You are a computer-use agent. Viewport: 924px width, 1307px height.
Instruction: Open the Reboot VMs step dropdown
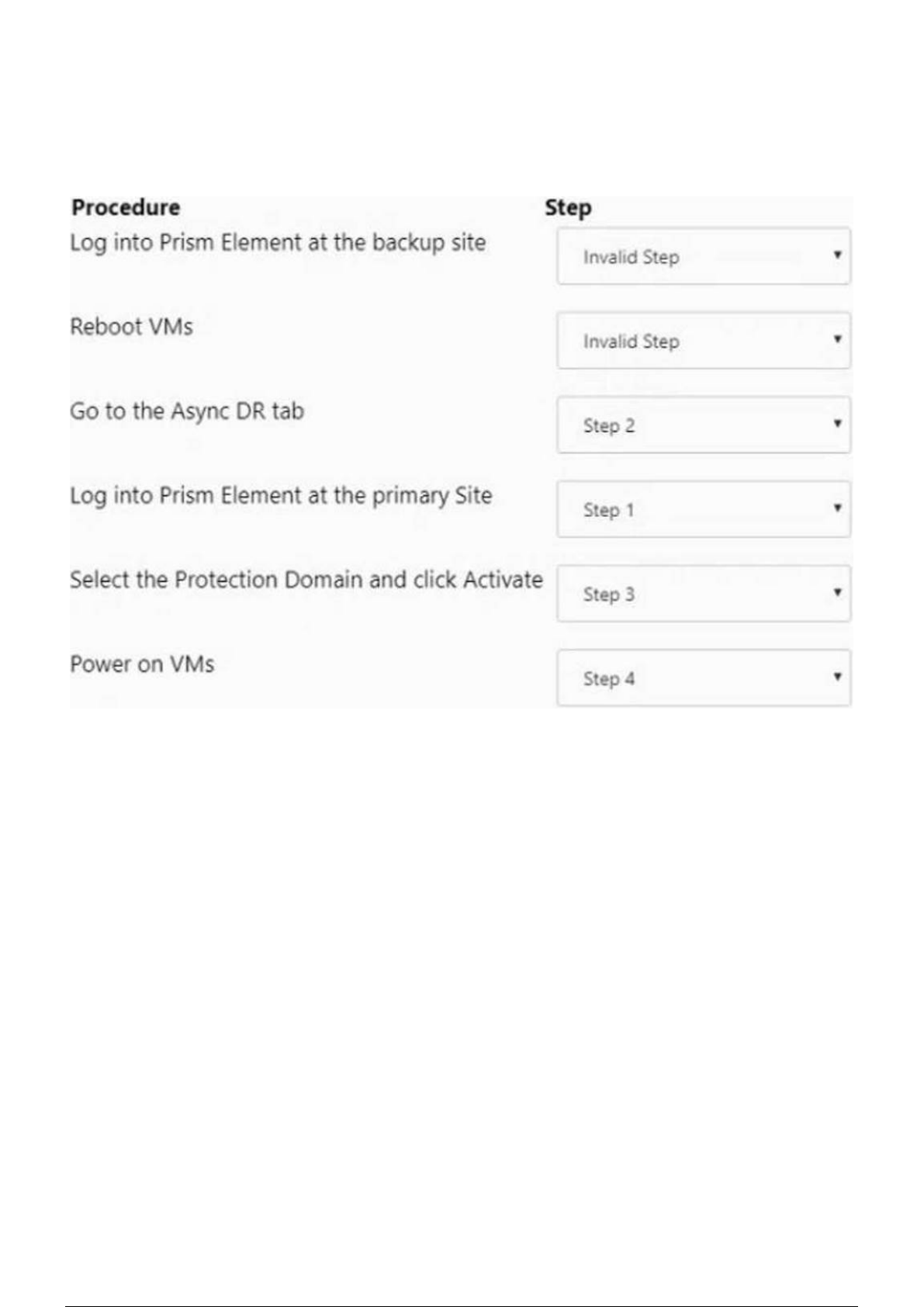(703, 341)
